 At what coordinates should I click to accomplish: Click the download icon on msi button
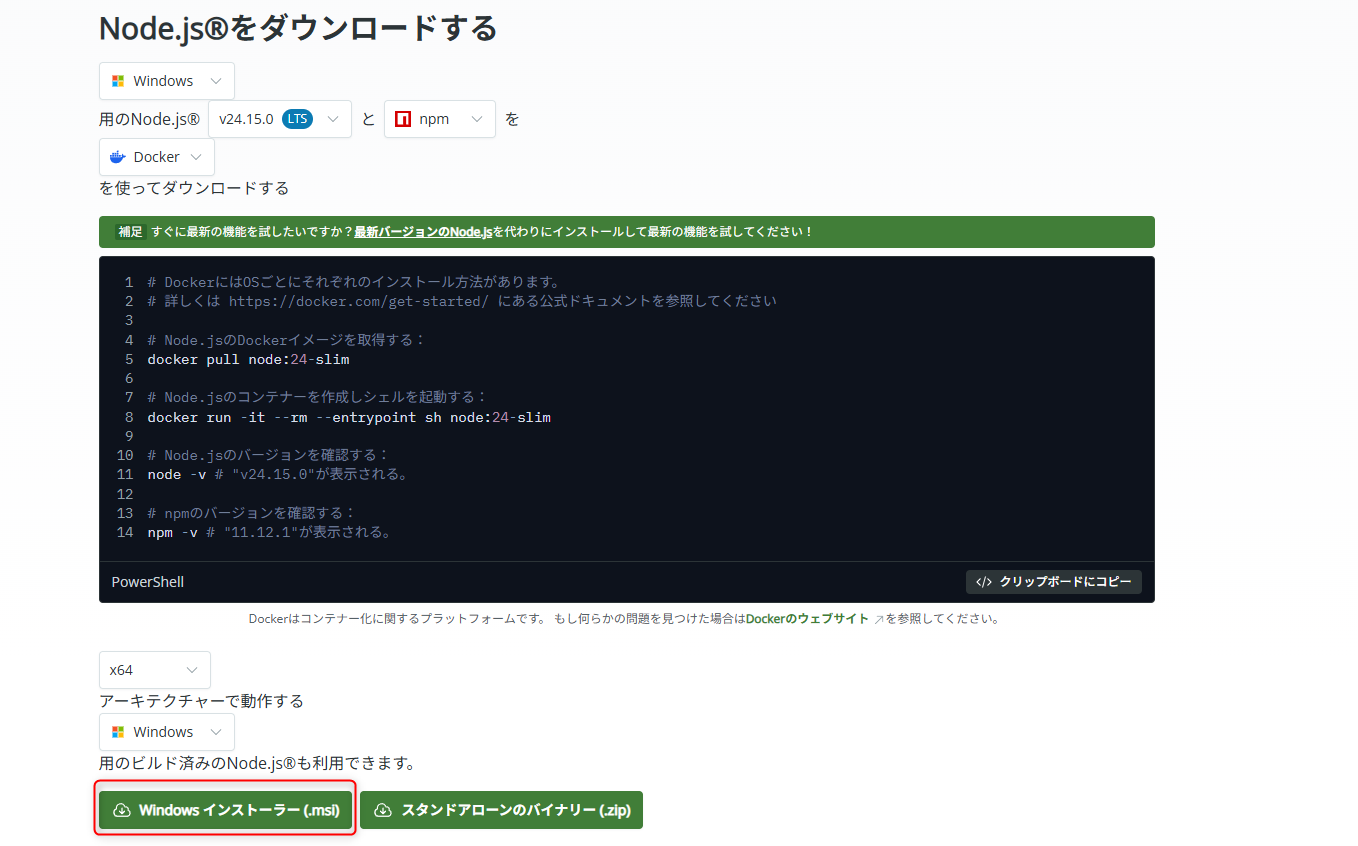coord(122,810)
